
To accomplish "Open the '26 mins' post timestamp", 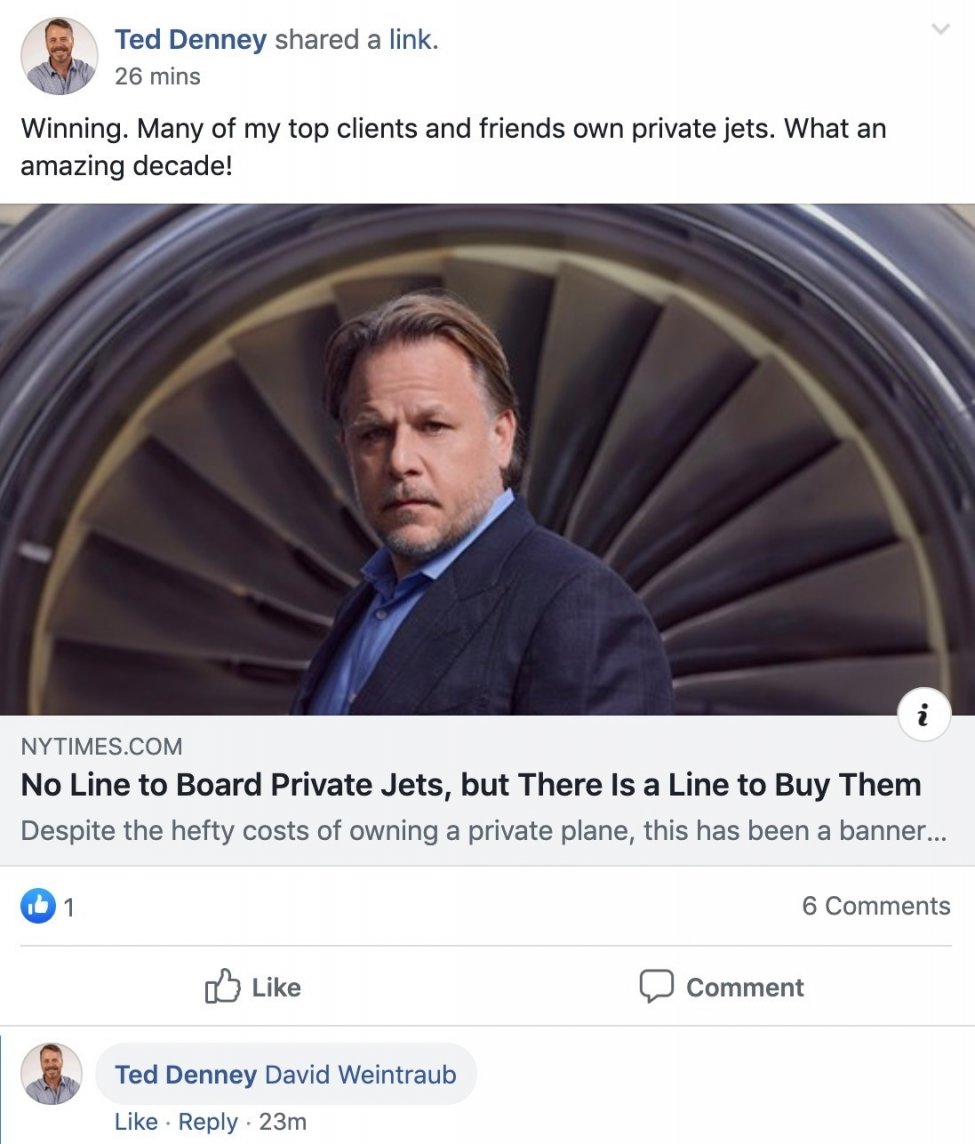I will (157, 76).
